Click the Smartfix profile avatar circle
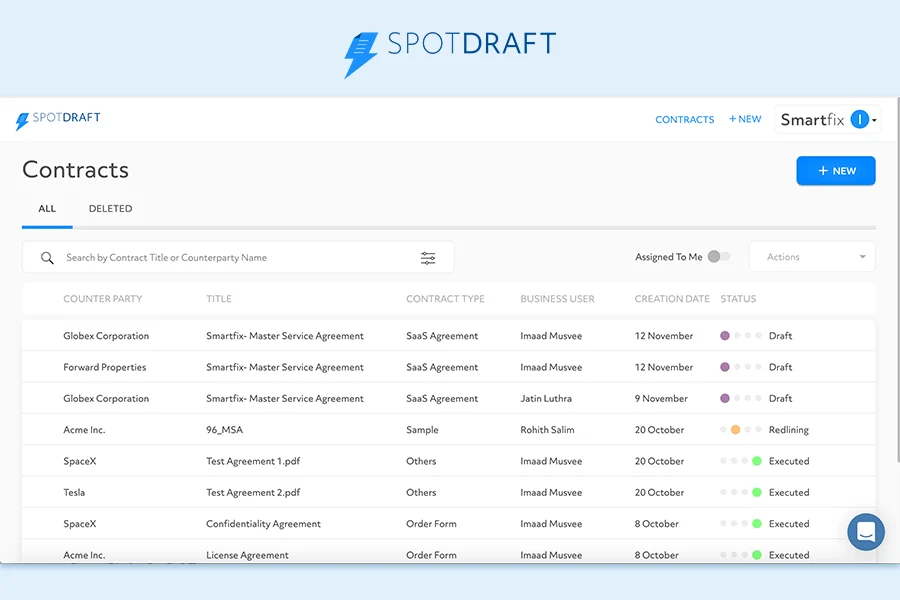 click(858, 119)
